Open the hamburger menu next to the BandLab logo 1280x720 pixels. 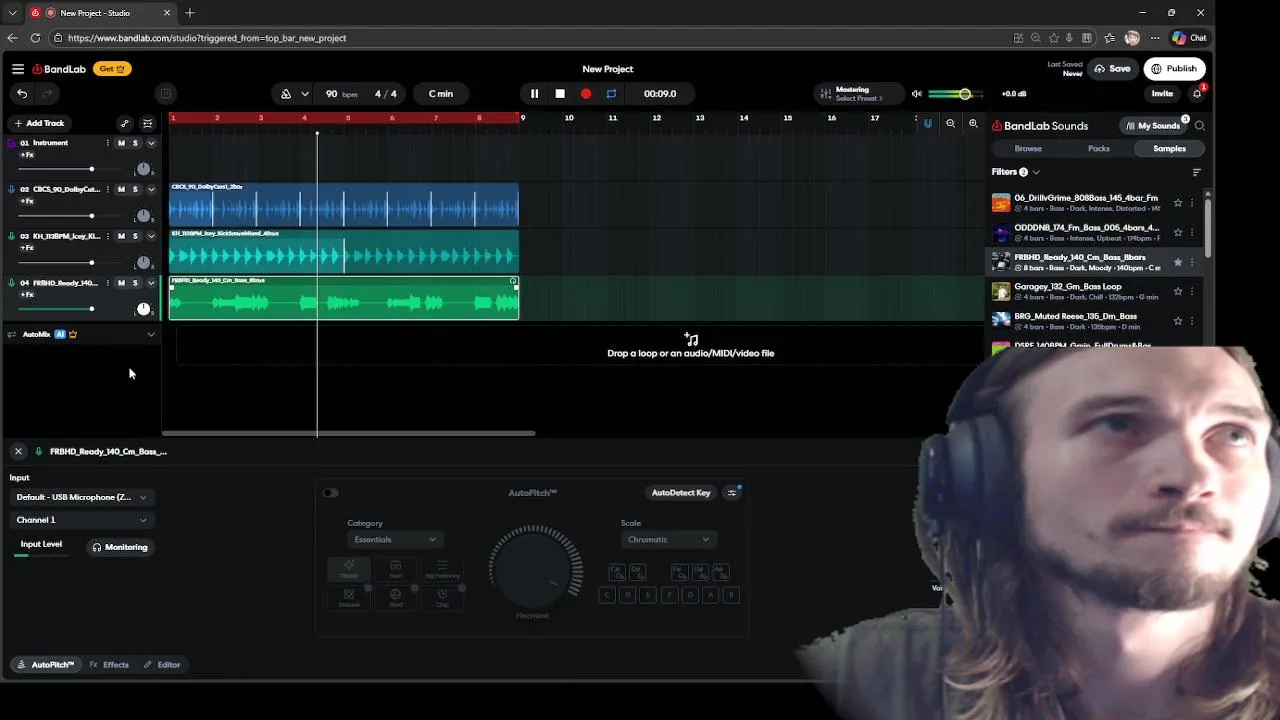[18, 69]
